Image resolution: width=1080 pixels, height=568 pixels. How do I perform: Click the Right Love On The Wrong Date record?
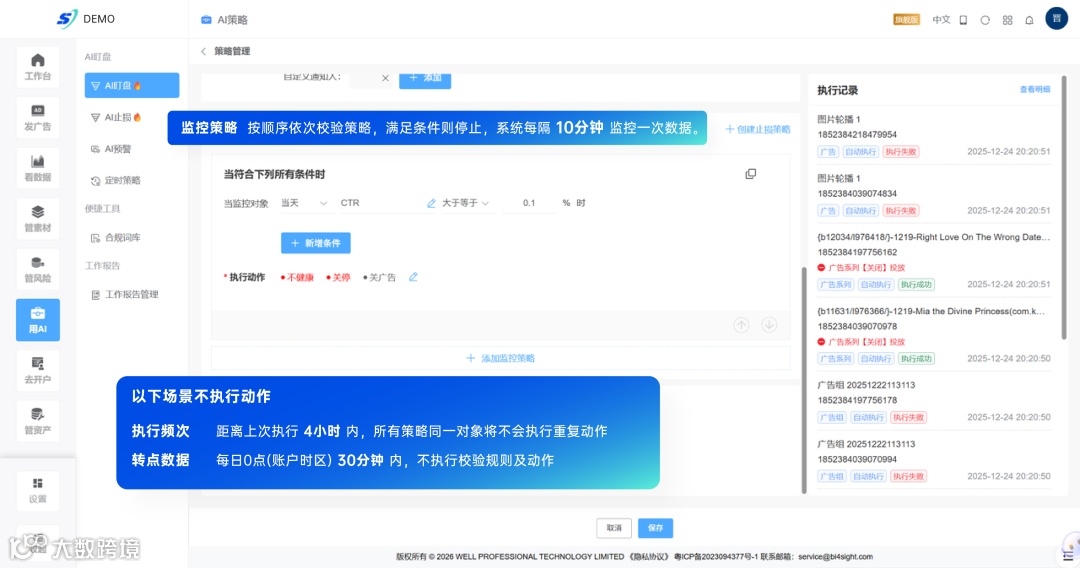(933, 238)
